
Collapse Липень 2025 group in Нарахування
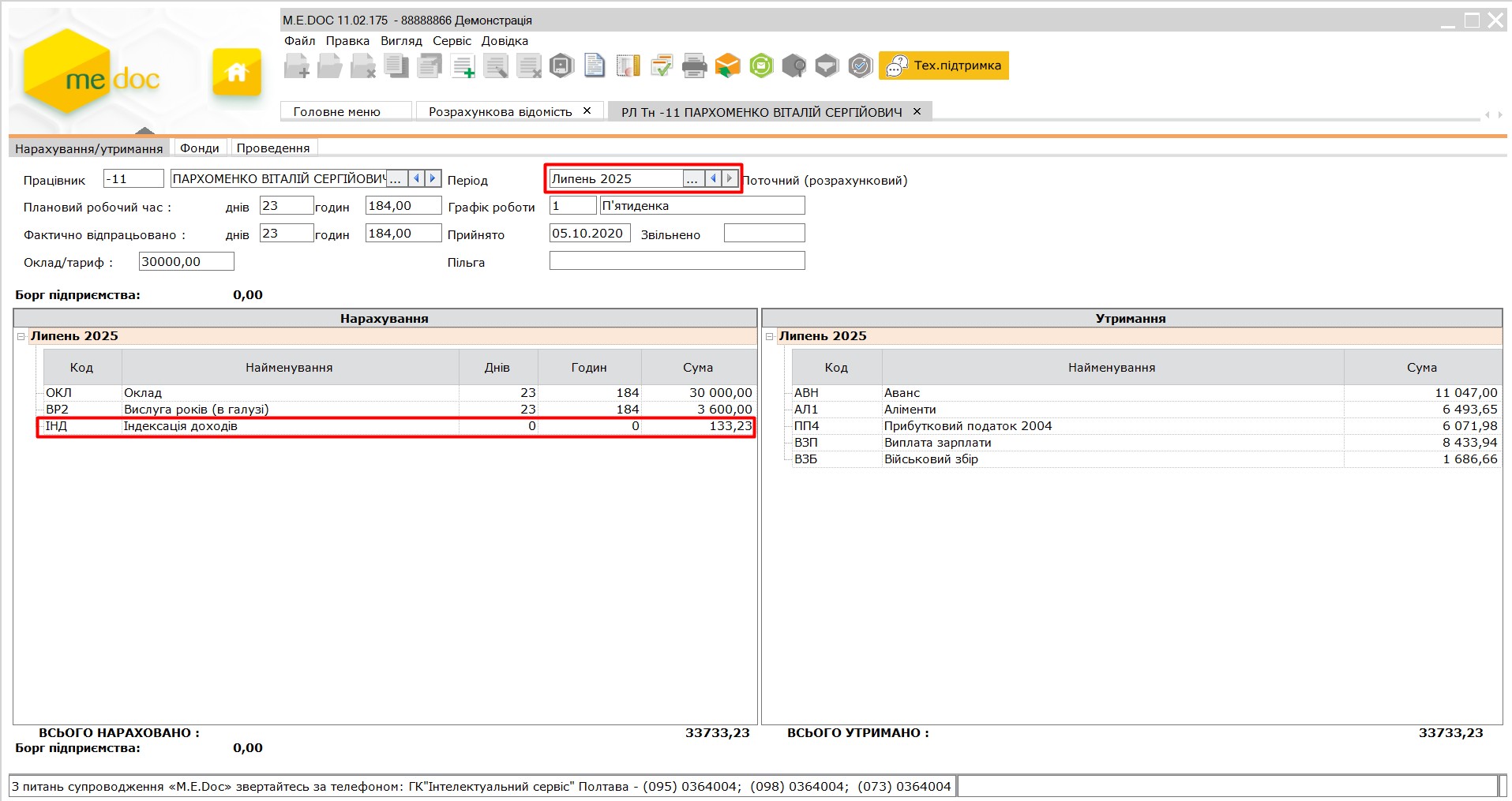coord(21,336)
